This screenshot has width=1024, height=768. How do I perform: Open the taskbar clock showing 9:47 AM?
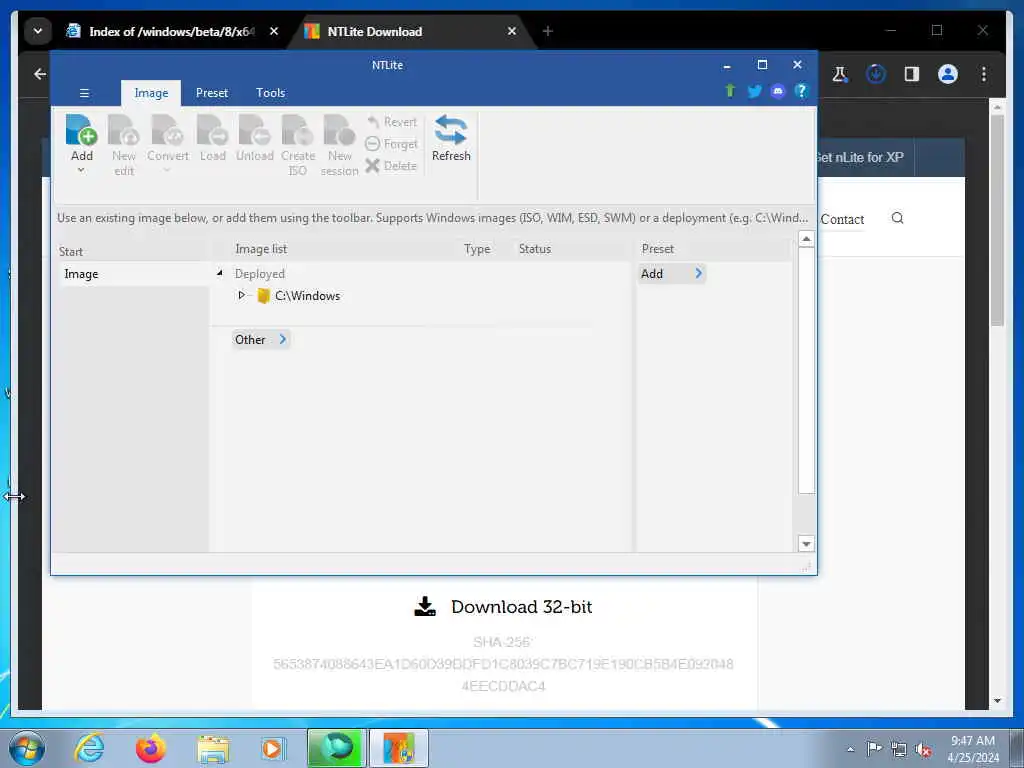tap(973, 748)
